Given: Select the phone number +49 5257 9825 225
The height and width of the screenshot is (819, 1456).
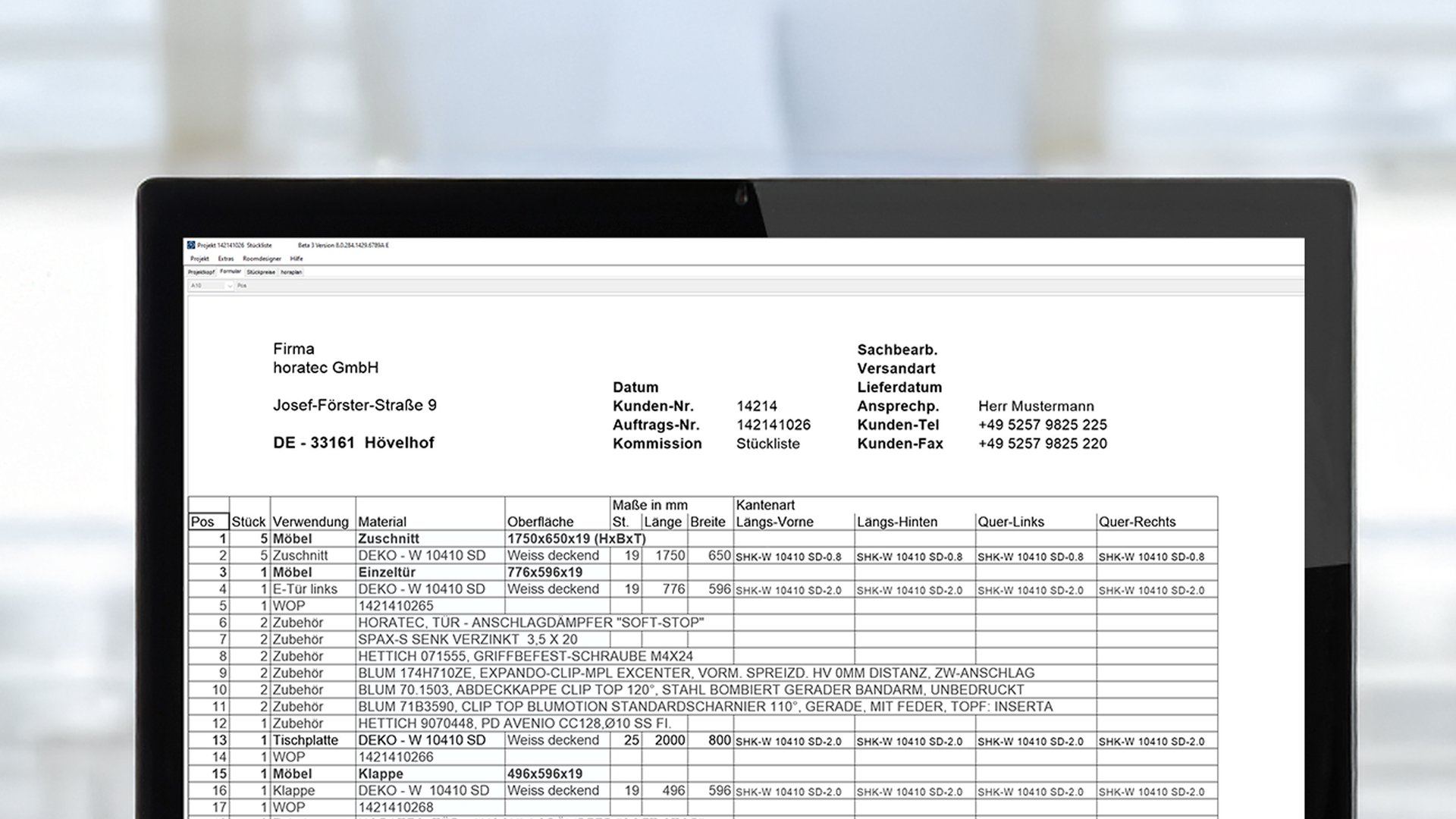Looking at the screenshot, I should point(1043,425).
